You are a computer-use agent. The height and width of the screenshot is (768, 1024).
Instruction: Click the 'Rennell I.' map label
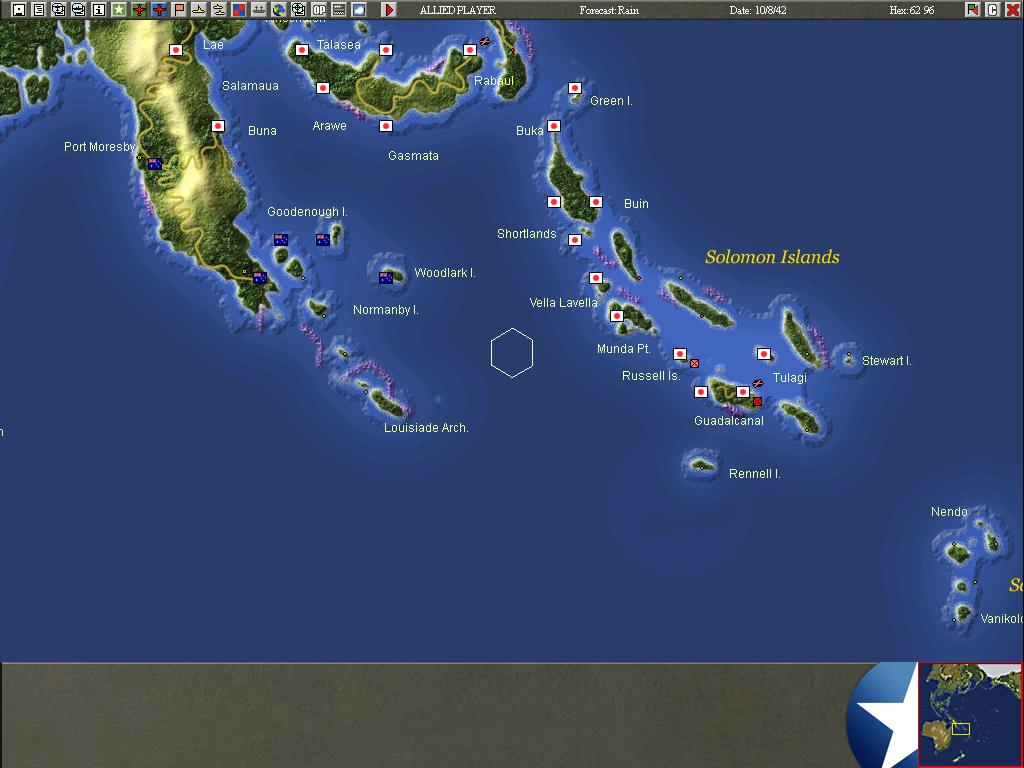[755, 473]
